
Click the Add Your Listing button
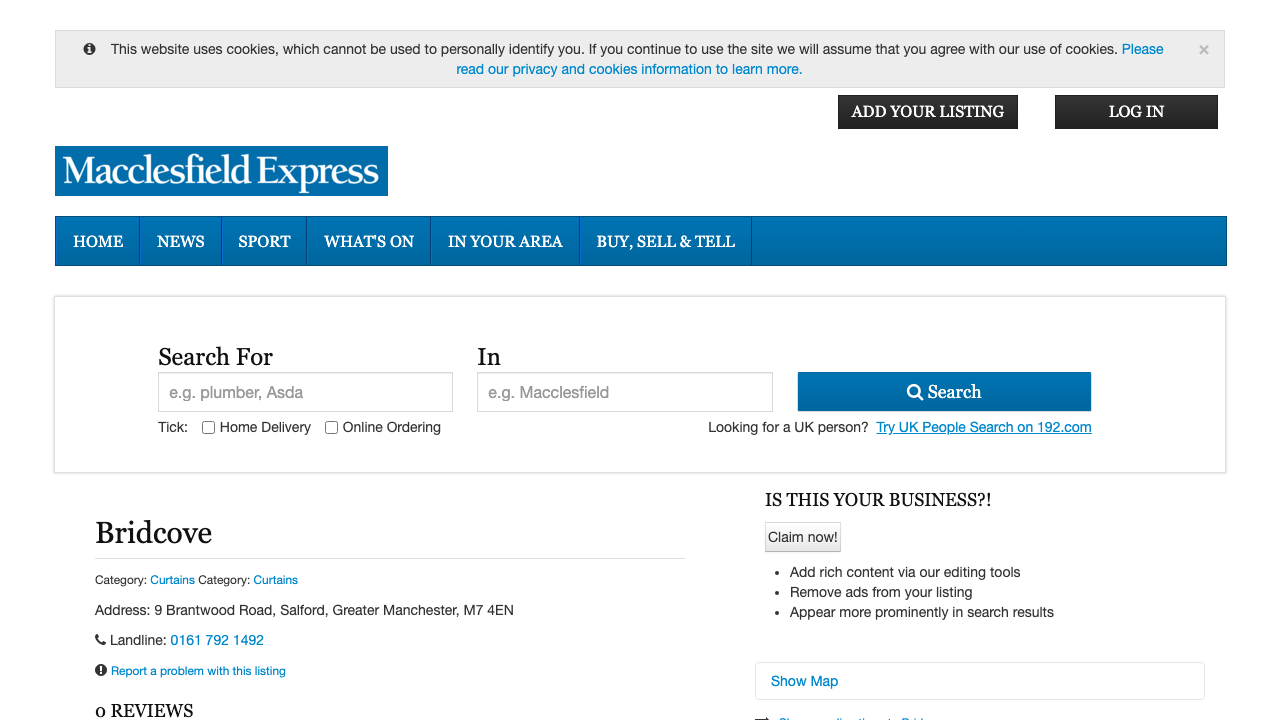(927, 112)
